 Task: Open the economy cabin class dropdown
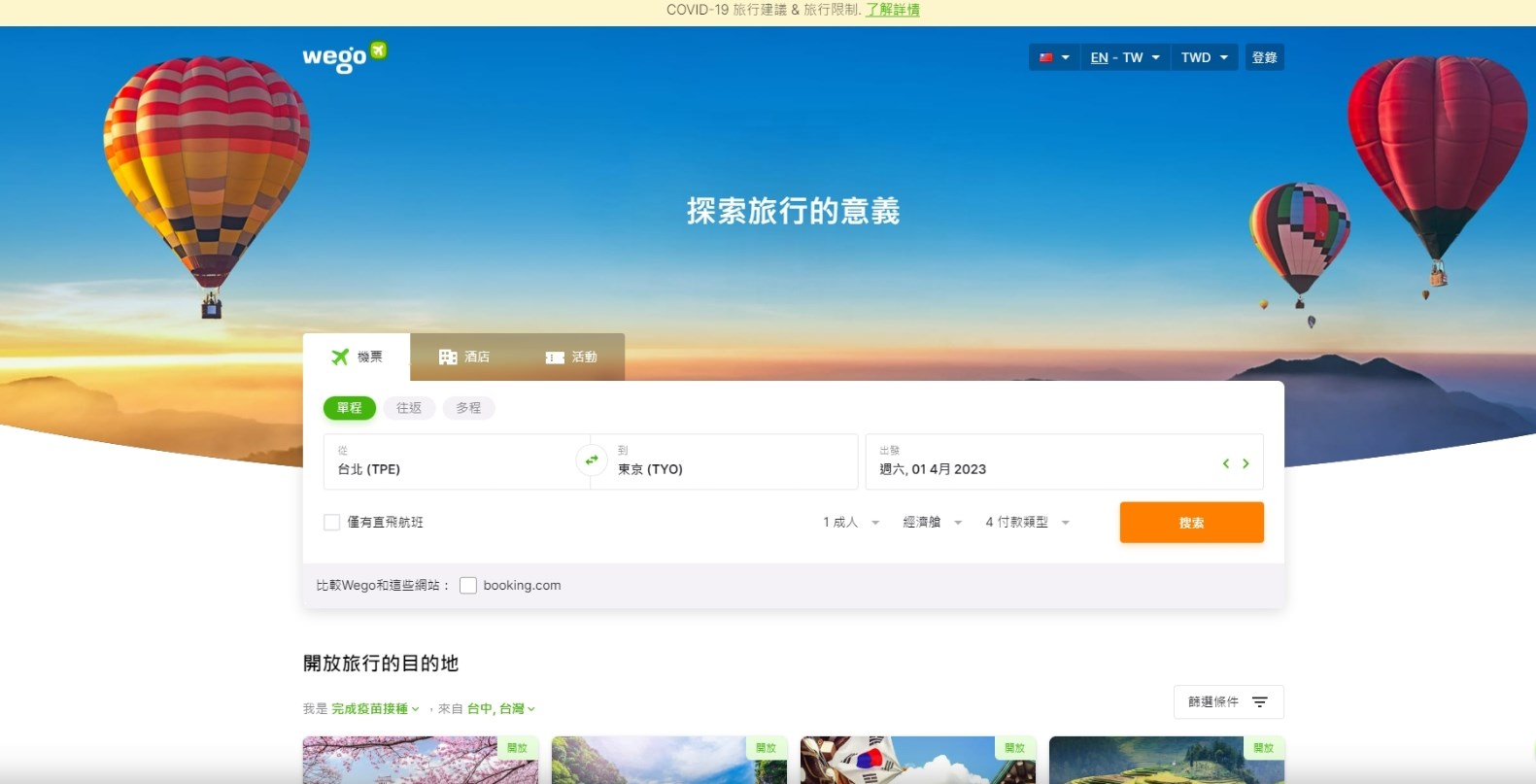[932, 523]
